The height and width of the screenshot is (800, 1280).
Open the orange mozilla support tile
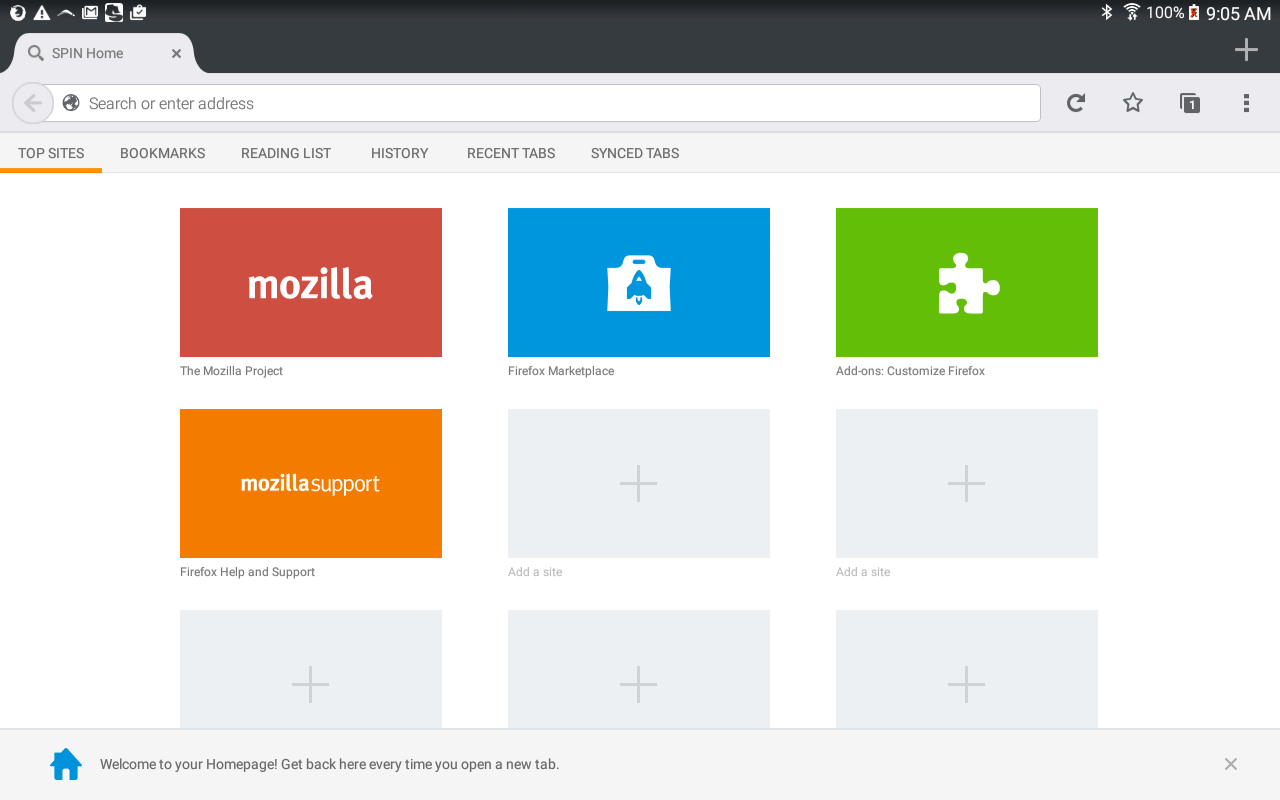311,483
